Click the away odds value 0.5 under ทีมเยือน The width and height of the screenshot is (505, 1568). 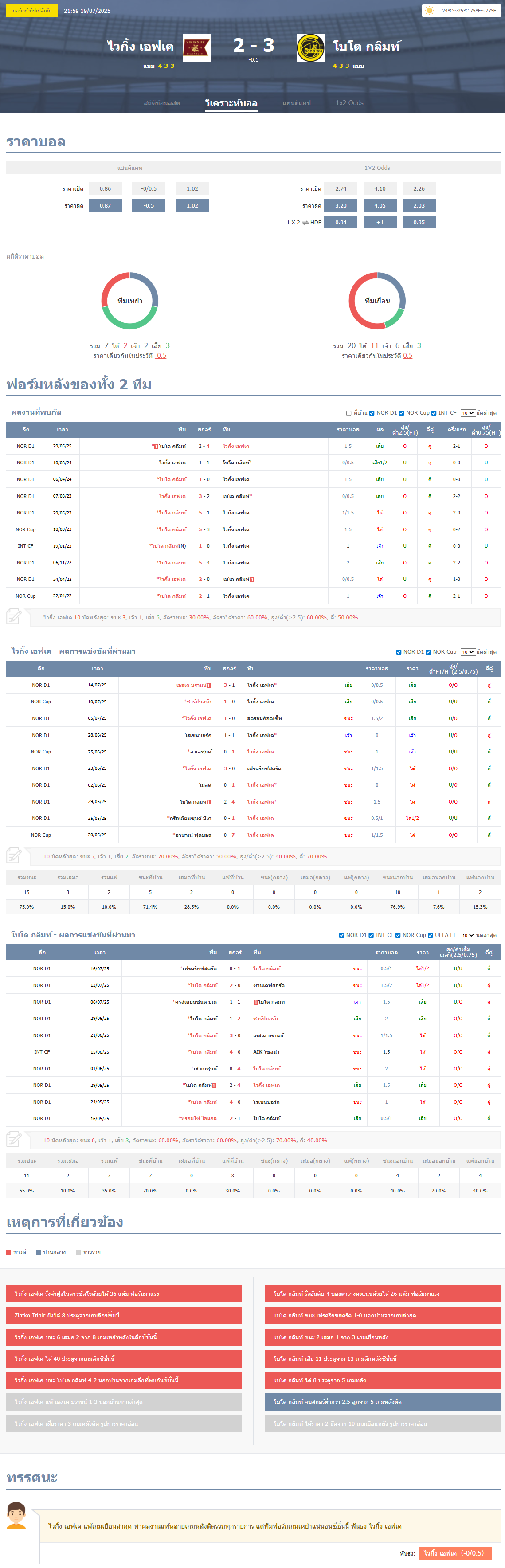(x=407, y=356)
